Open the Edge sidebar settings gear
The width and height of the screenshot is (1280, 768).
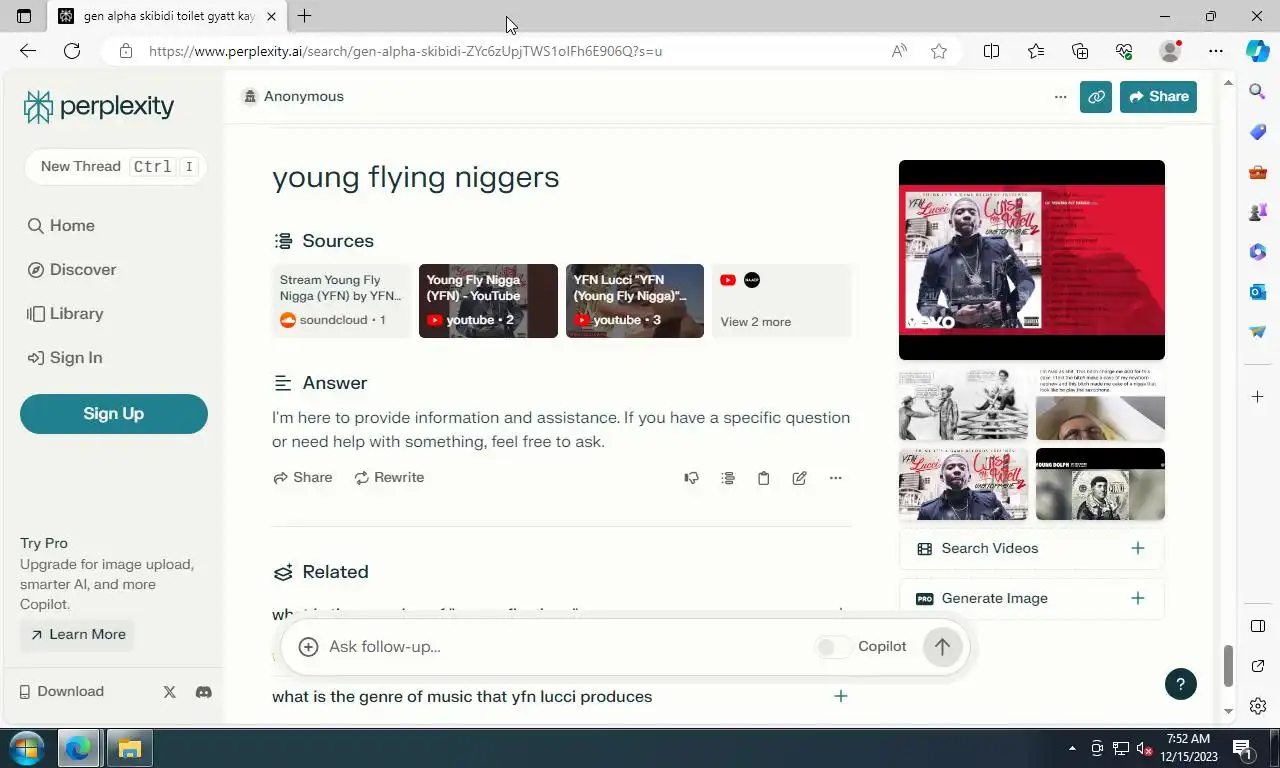click(1258, 706)
